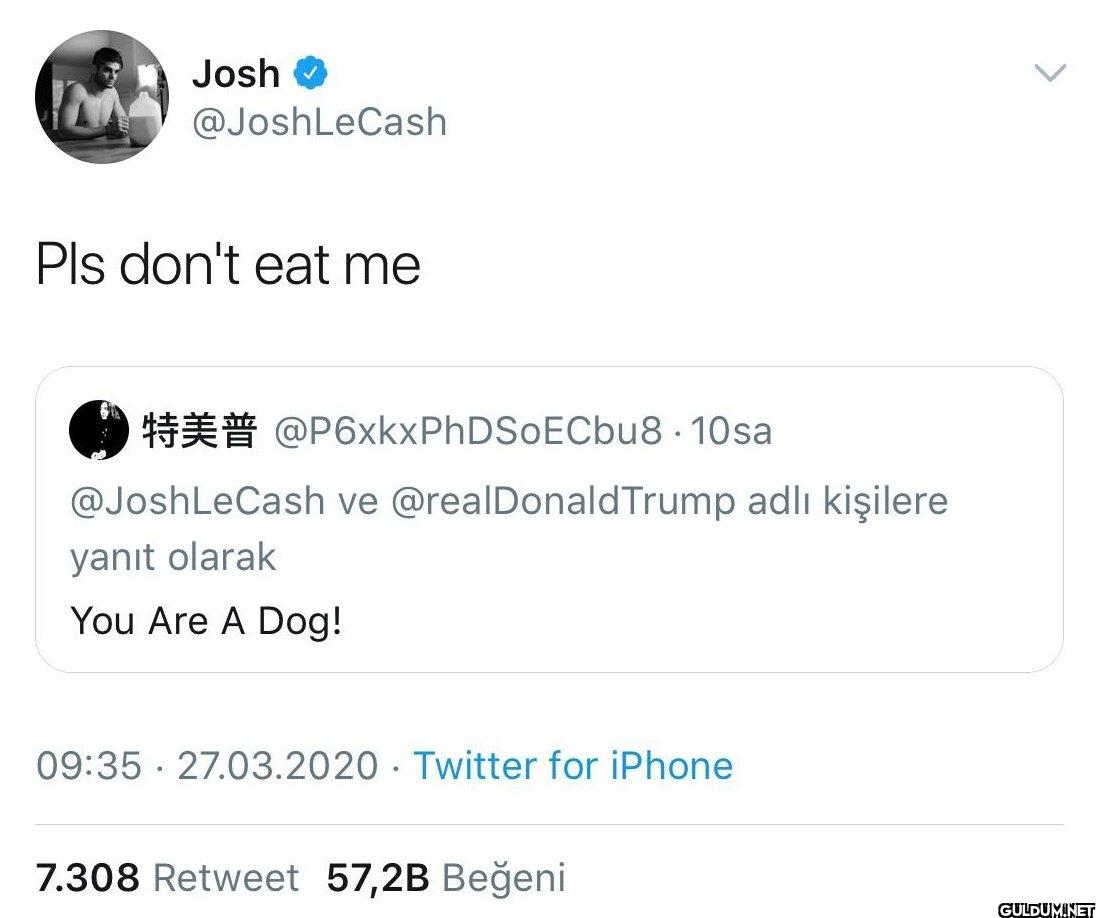Click the Beğeni label

pos(504,878)
